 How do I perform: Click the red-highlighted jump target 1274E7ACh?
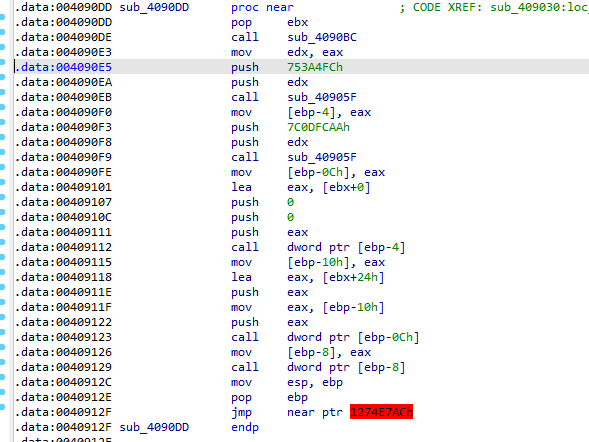[x=381, y=412]
